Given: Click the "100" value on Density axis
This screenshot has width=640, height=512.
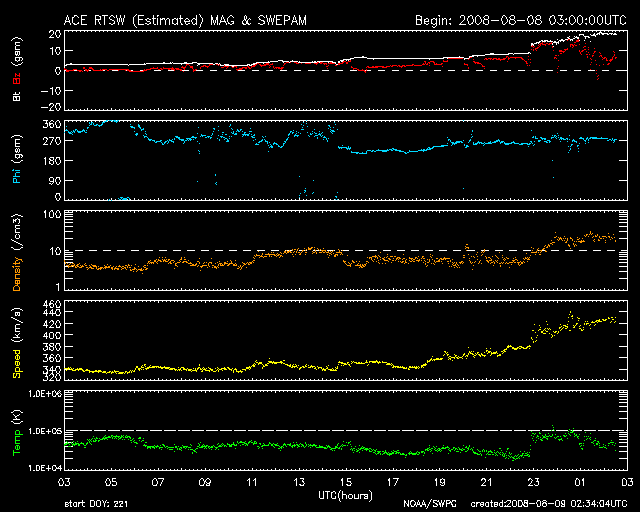Looking at the screenshot, I should coord(53,214).
